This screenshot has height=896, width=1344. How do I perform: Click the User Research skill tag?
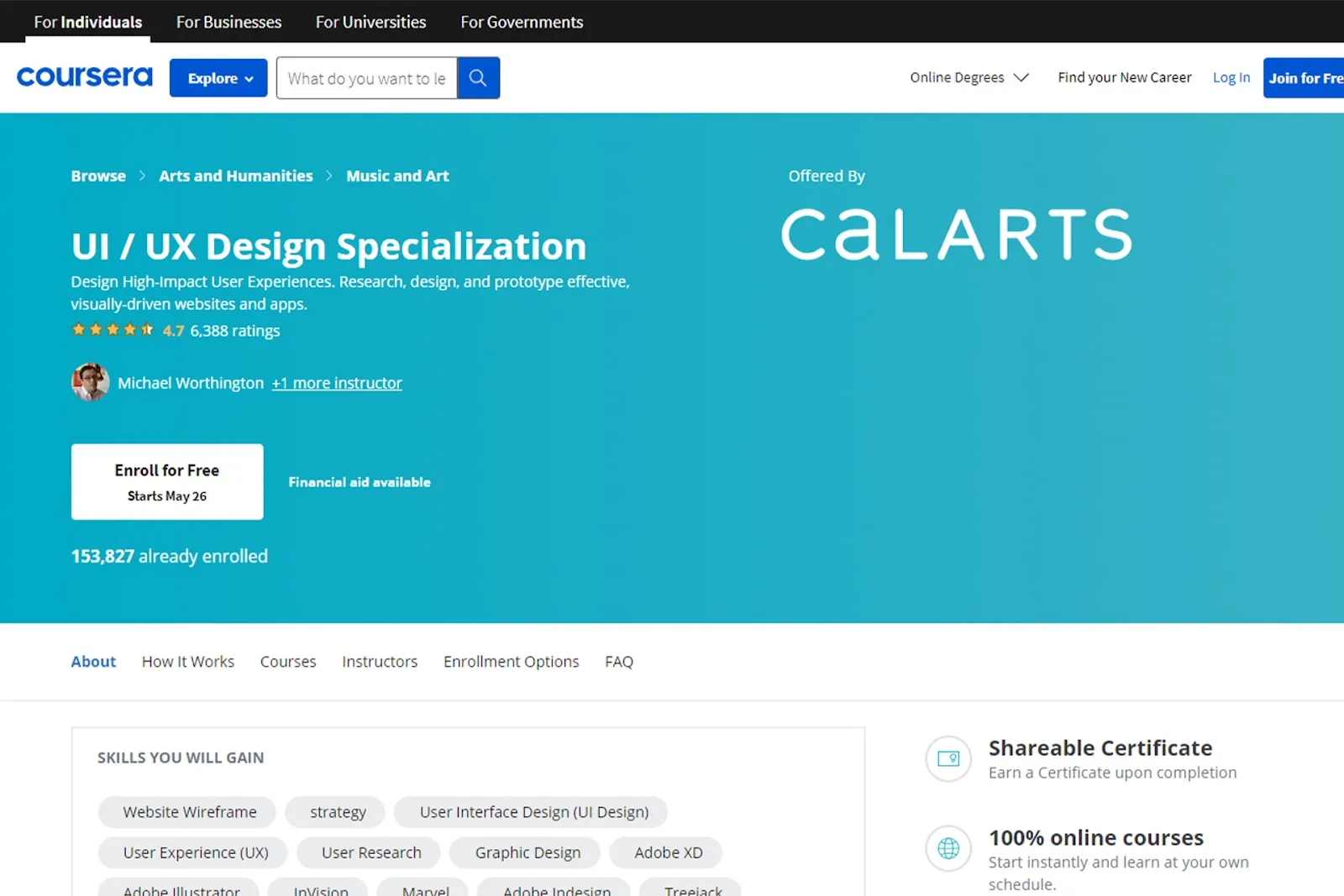click(x=369, y=852)
